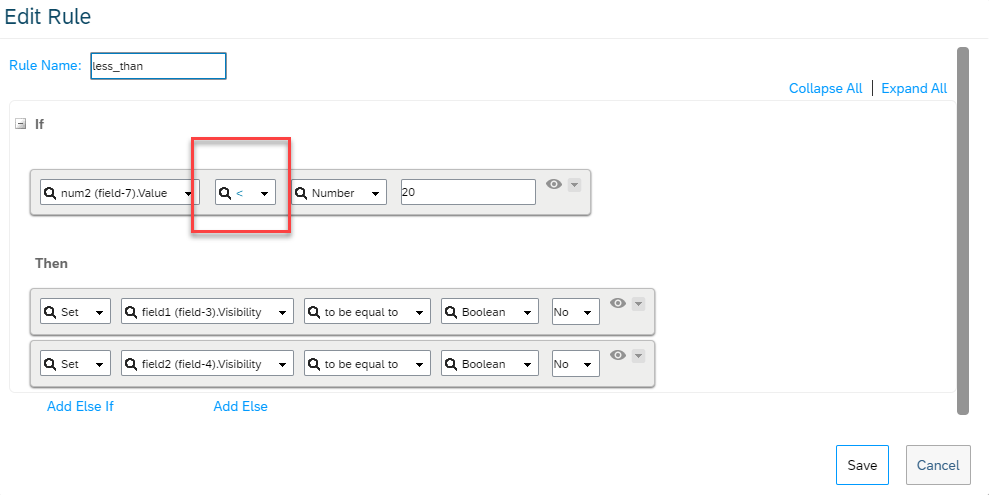Open the field1 (field-3).Visibility dropdown
The height and width of the screenshot is (495, 989).
coord(208,312)
